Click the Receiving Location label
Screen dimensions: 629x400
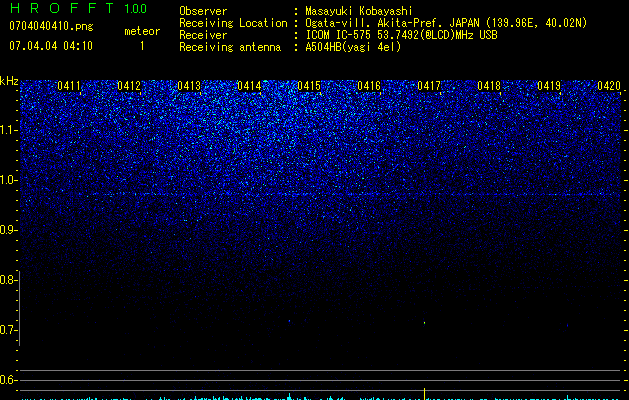[x=233, y=23]
